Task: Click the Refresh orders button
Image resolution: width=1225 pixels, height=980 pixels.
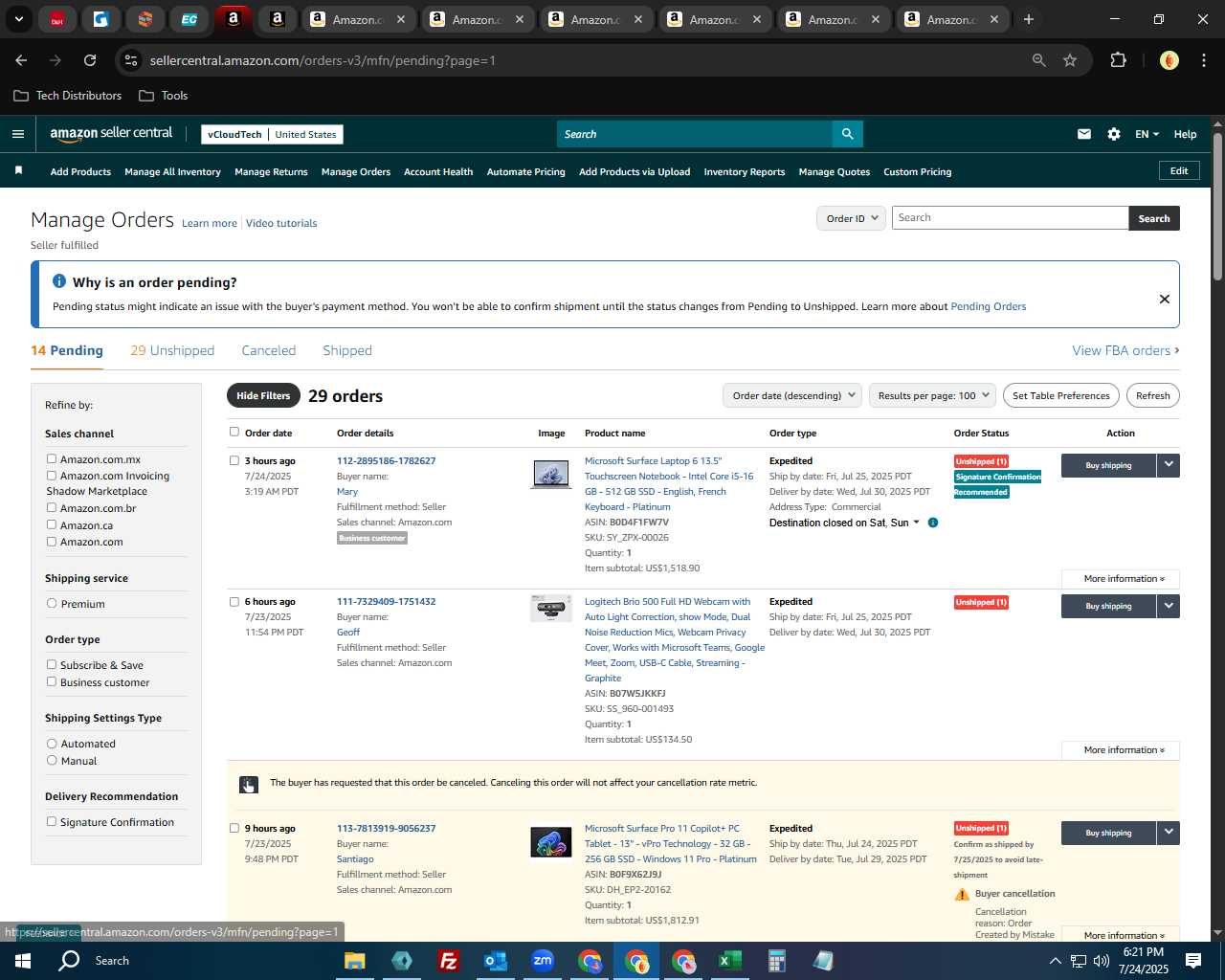Action: (1153, 395)
